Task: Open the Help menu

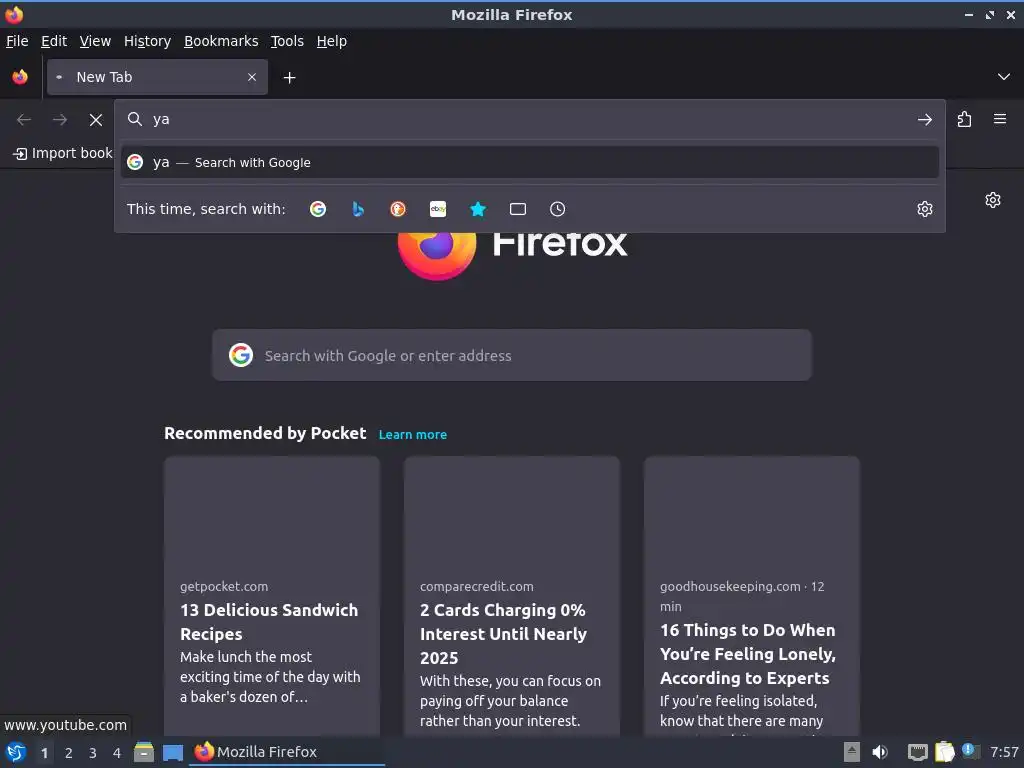Action: [332, 41]
